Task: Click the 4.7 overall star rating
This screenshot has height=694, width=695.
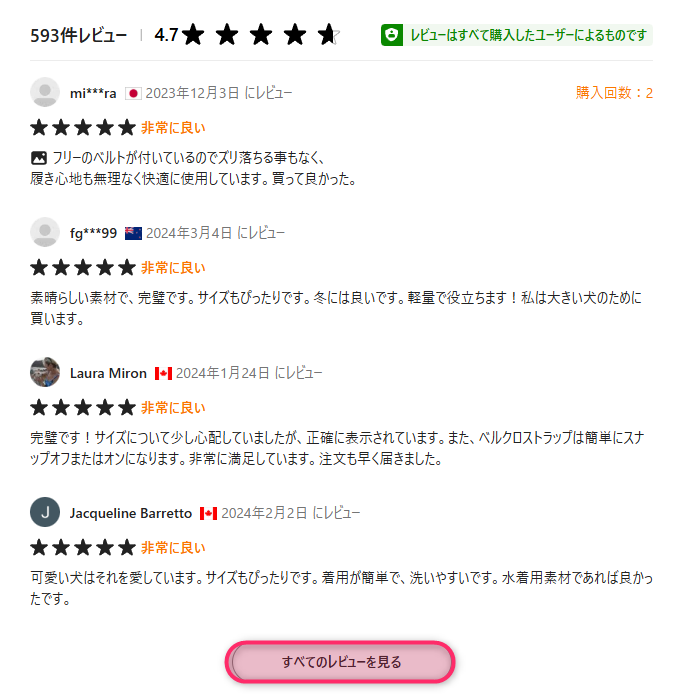Action: pyautogui.click(x=247, y=35)
